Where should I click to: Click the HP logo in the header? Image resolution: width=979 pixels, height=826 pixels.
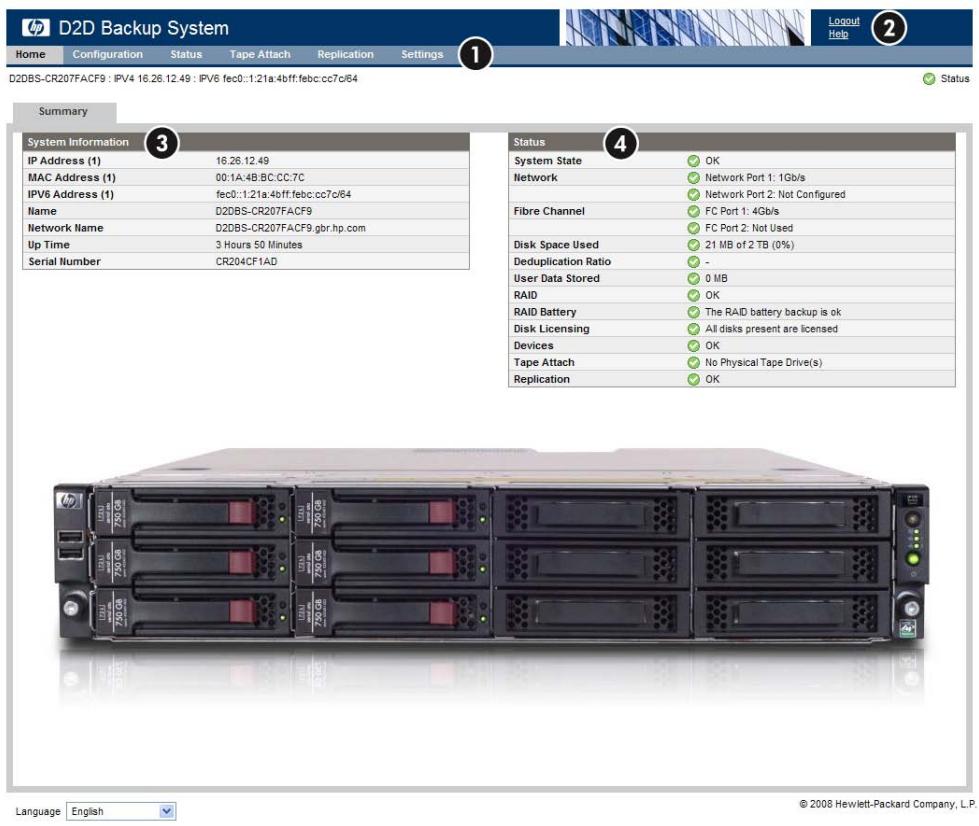click(36, 27)
